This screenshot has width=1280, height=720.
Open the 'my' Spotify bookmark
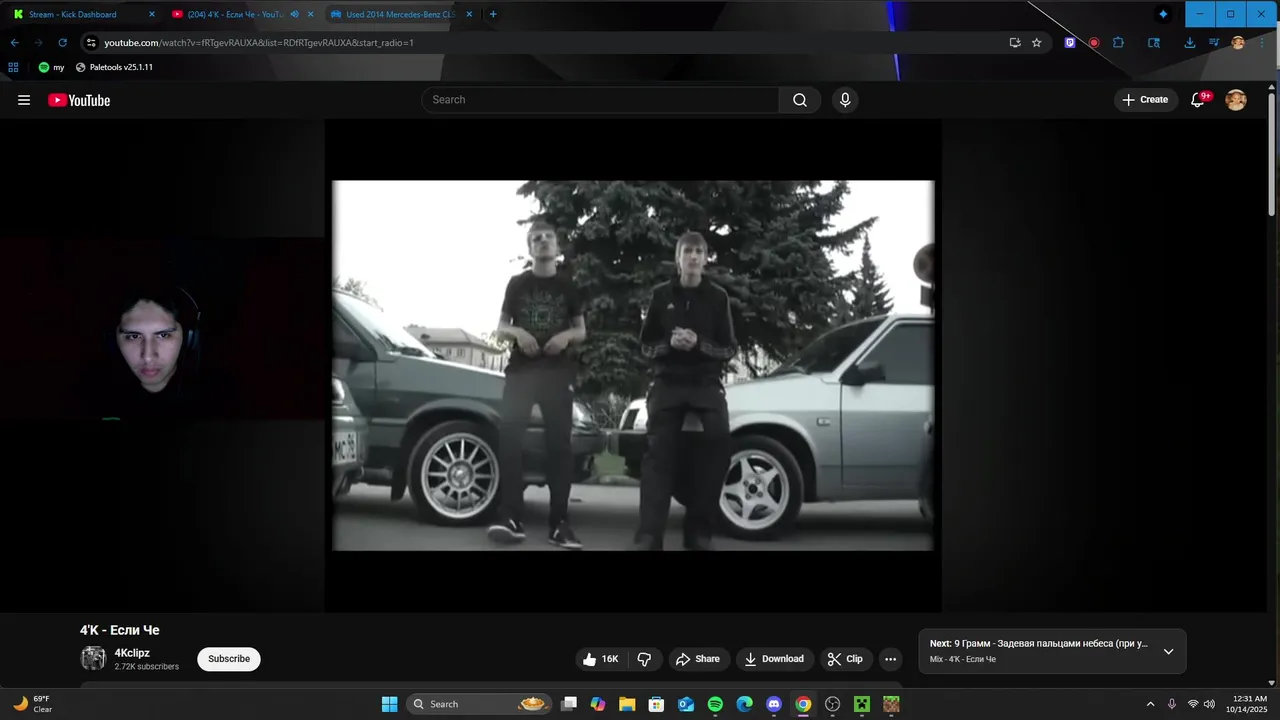pos(51,67)
